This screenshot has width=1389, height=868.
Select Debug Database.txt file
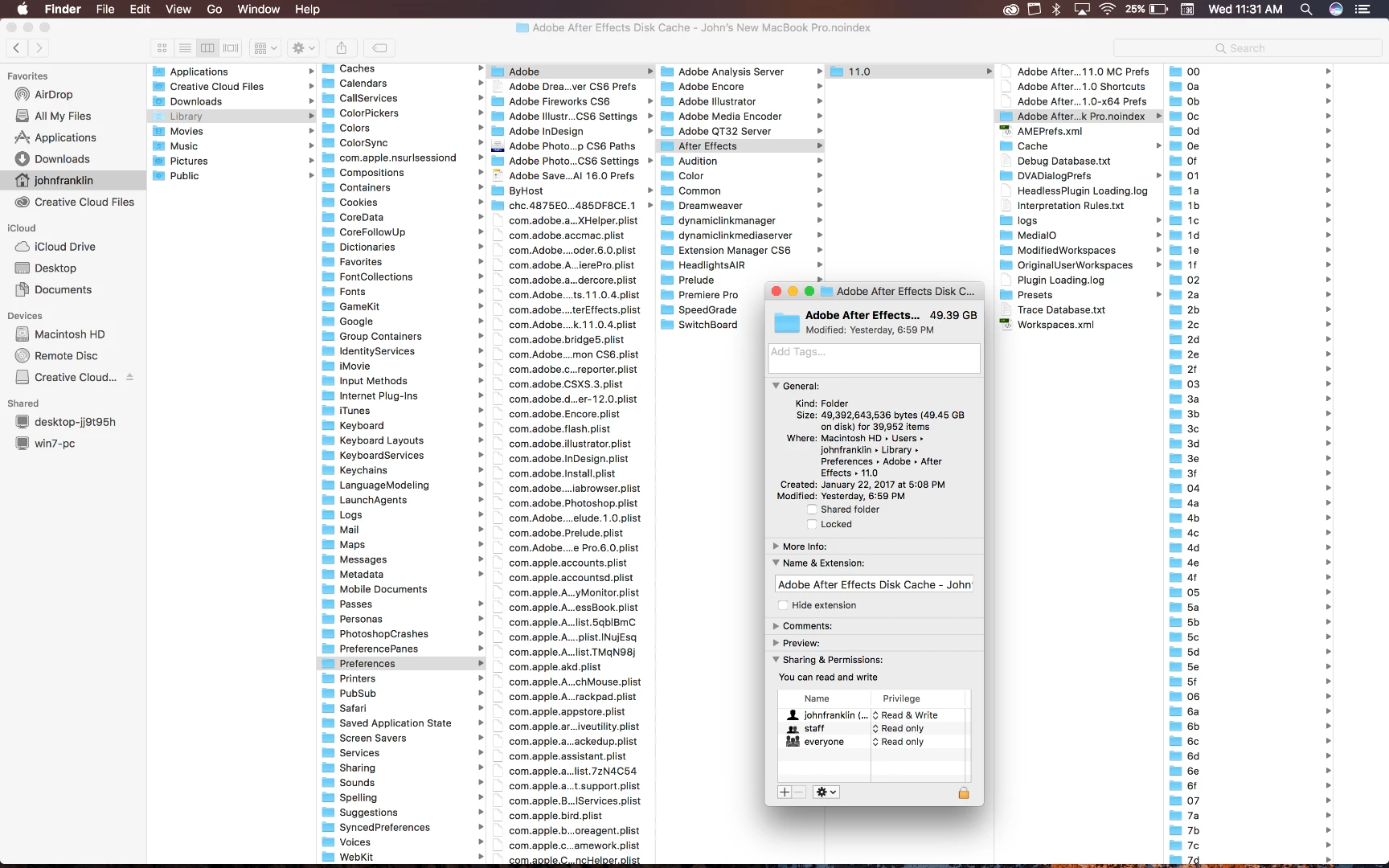click(1063, 161)
